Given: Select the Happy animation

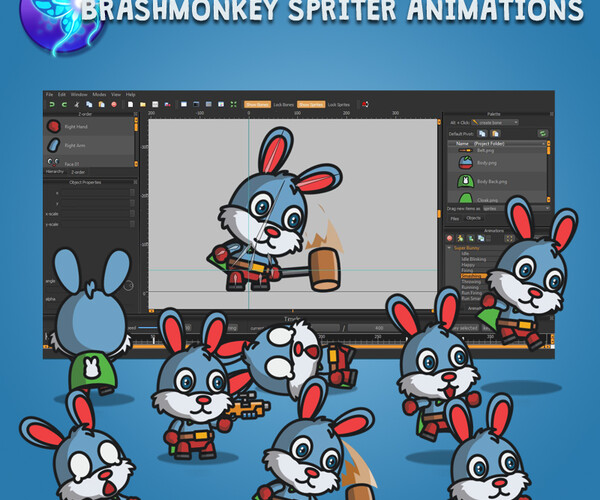Looking at the screenshot, I should coord(468,265).
